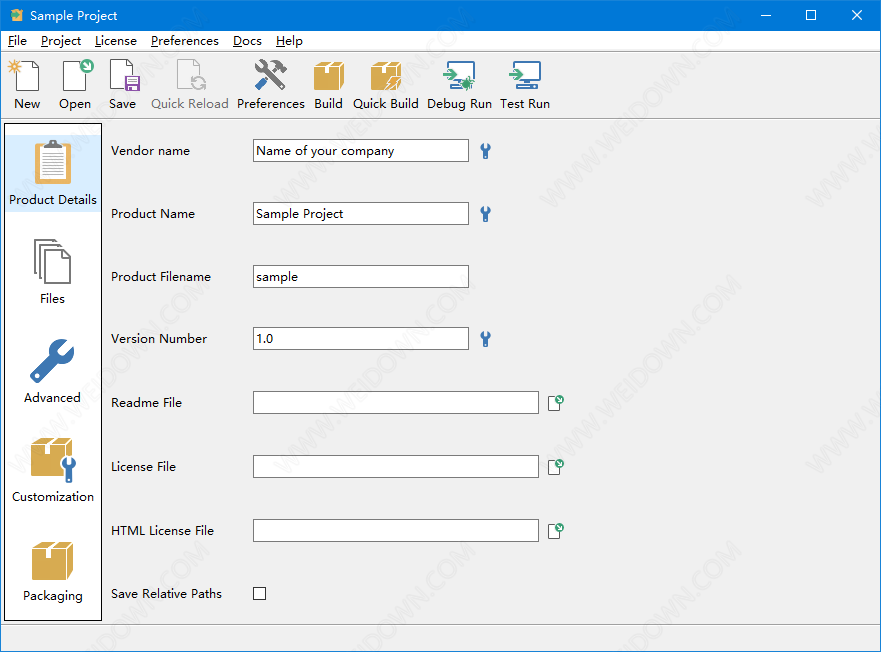Open the License menu
Screen dimensions: 881x652
[x=116, y=41]
